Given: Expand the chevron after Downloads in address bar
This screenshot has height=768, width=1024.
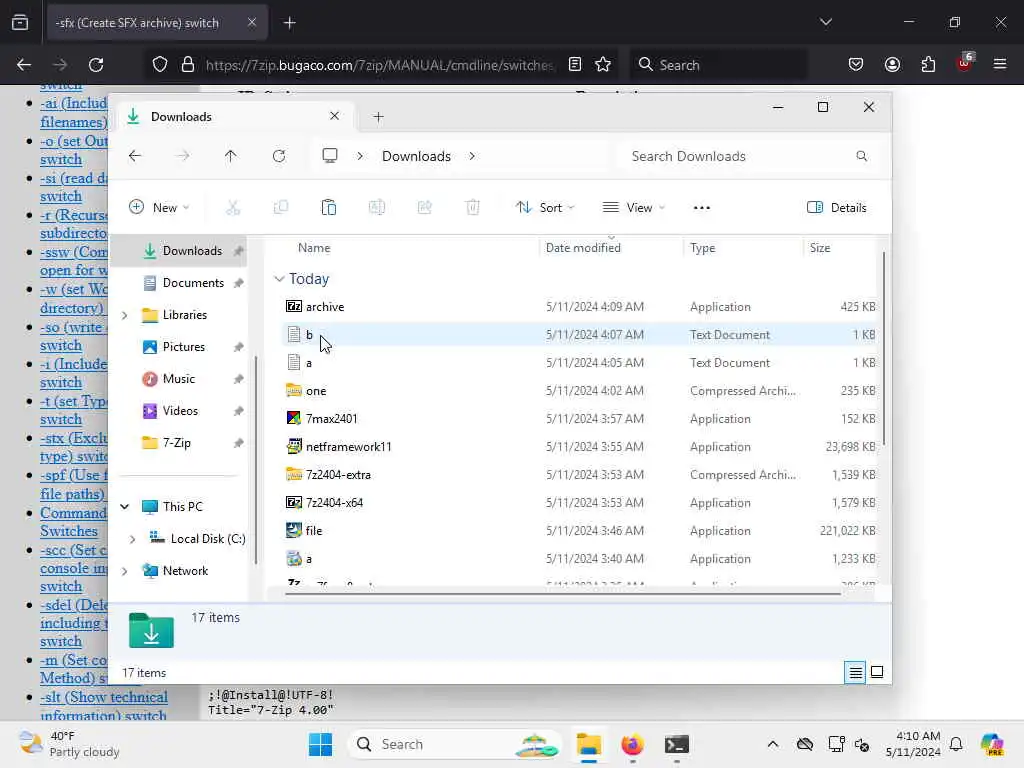Looking at the screenshot, I should [x=472, y=156].
